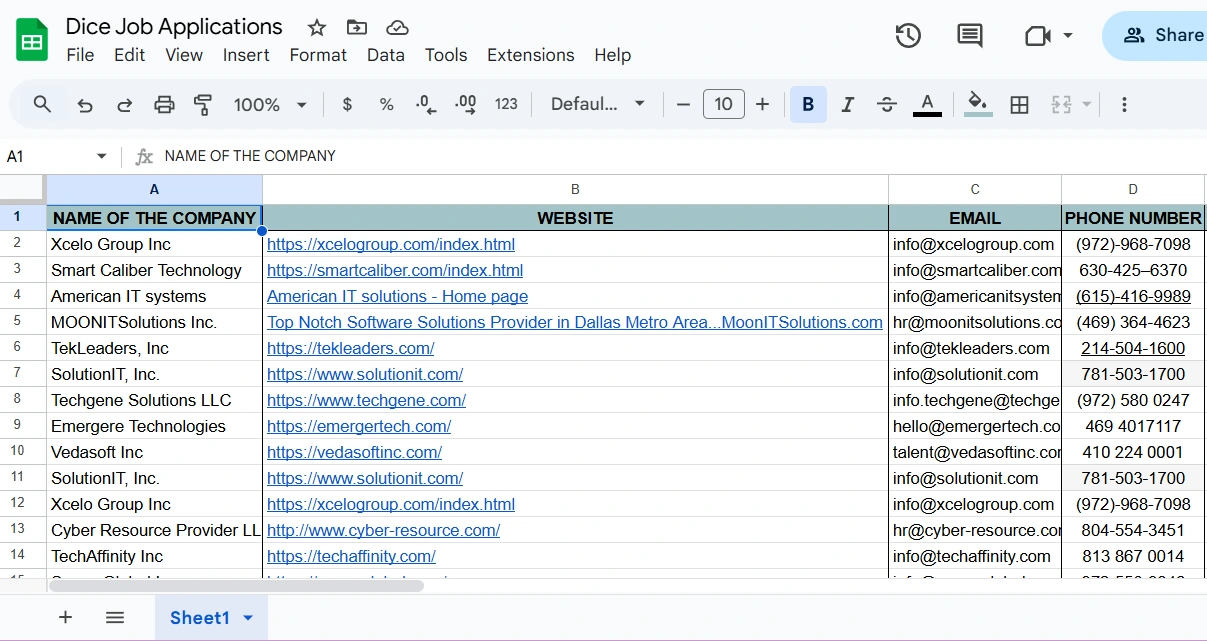Toggle strikethrough formatting
Screen dimensions: 1207x641
[886, 104]
